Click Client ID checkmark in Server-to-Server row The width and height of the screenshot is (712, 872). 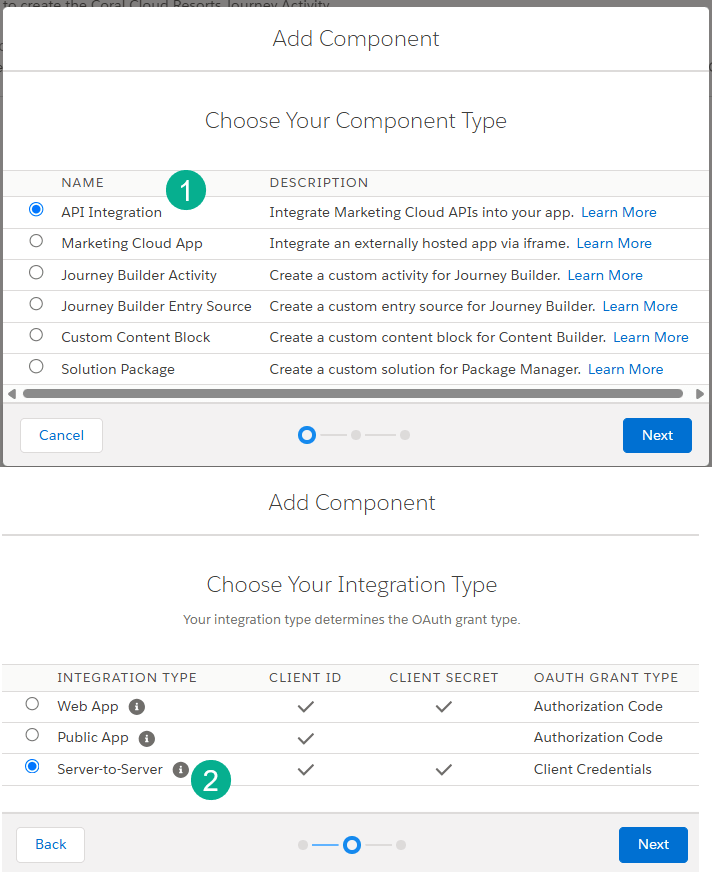point(305,770)
